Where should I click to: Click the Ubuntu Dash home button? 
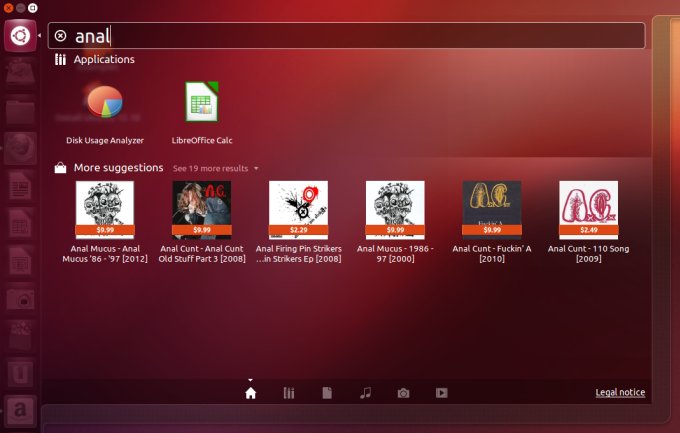(20, 36)
